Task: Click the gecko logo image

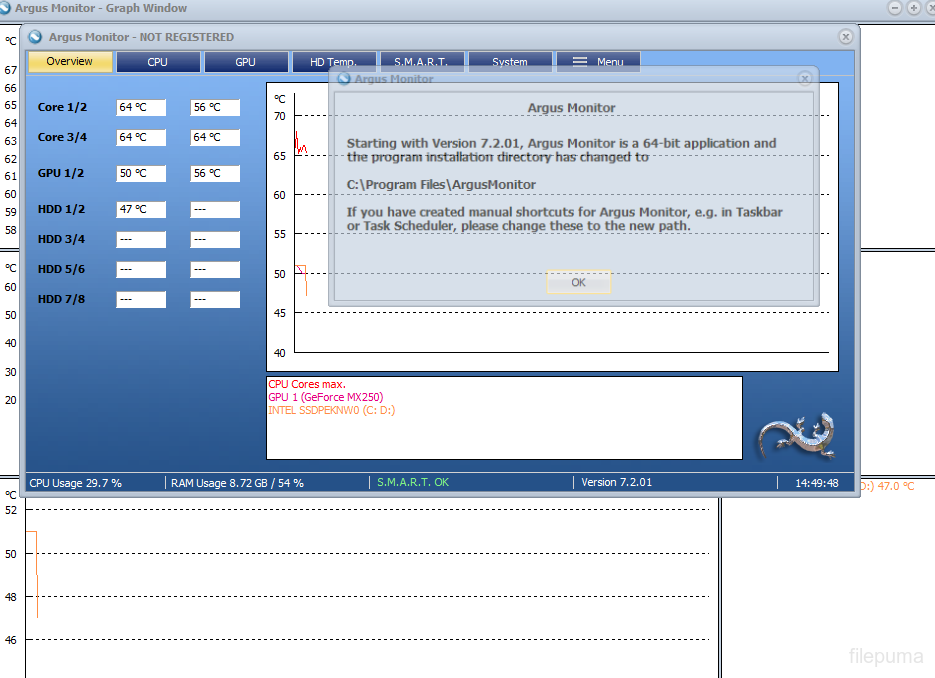Action: coord(797,436)
